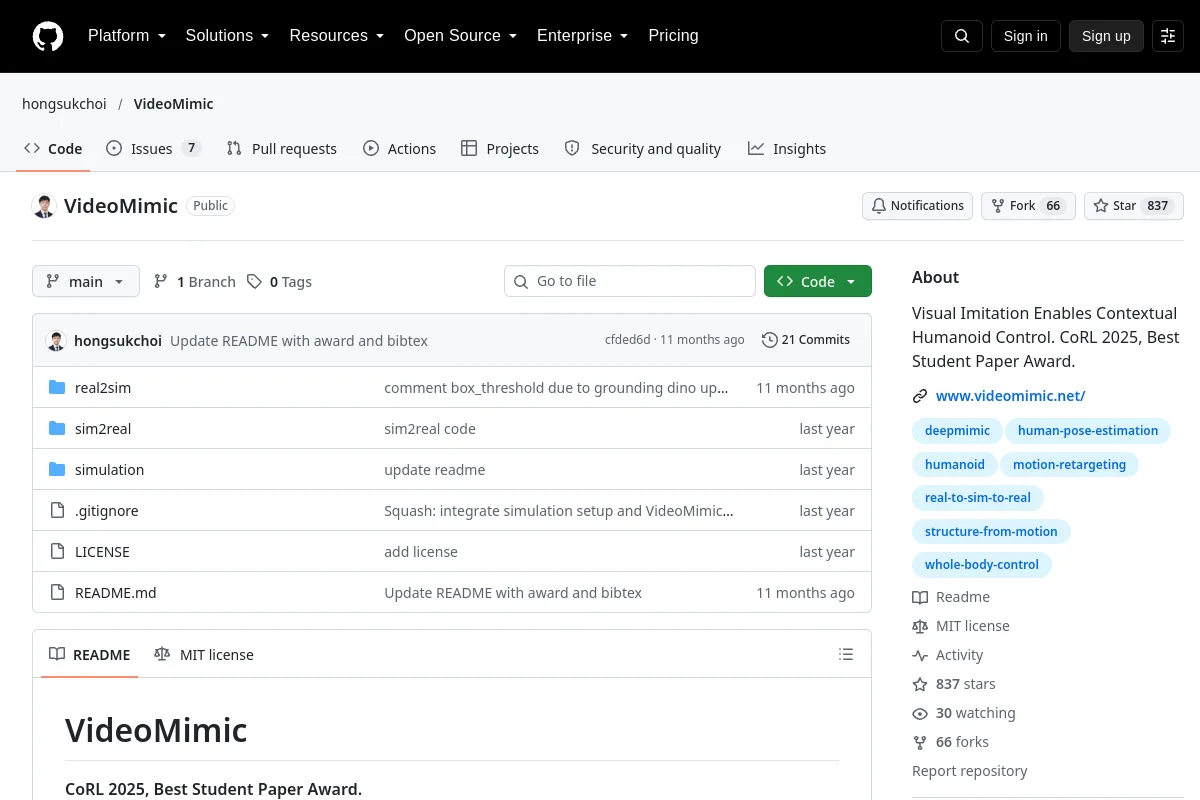Open the README outline list icon

[846, 655]
